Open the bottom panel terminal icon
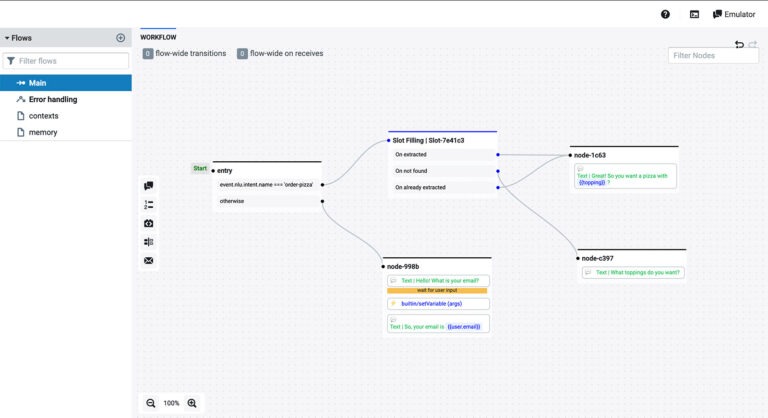The height and width of the screenshot is (418, 768). (695, 14)
